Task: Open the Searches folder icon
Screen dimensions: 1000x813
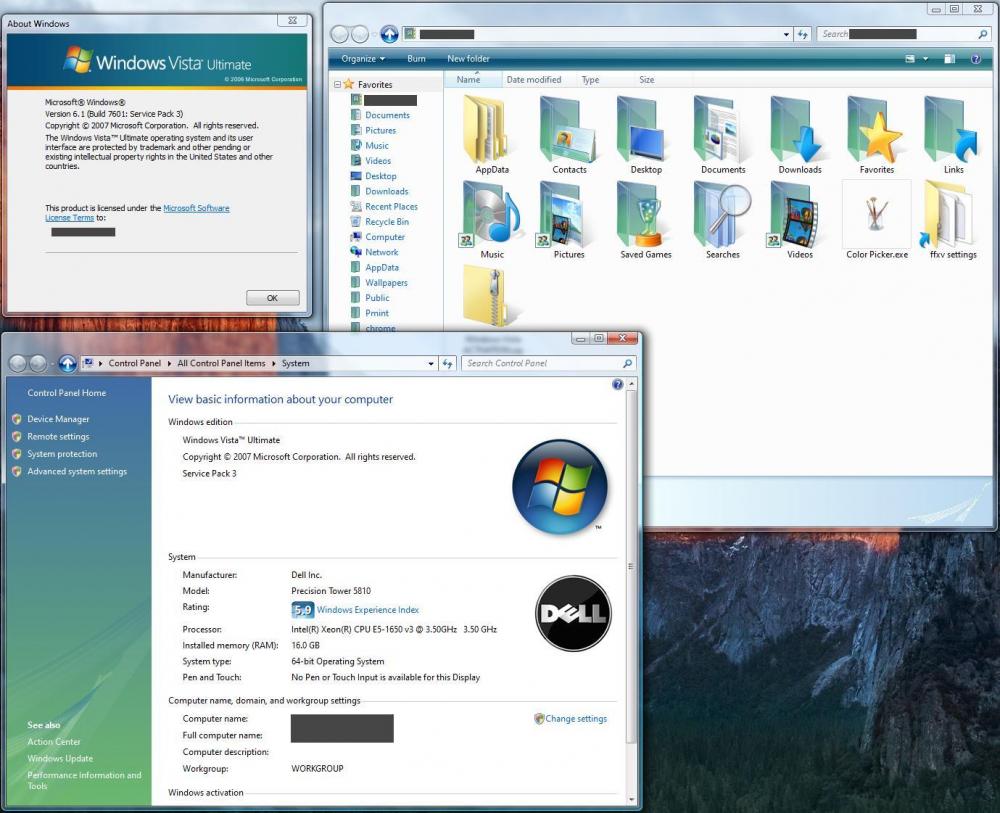Action: click(722, 217)
